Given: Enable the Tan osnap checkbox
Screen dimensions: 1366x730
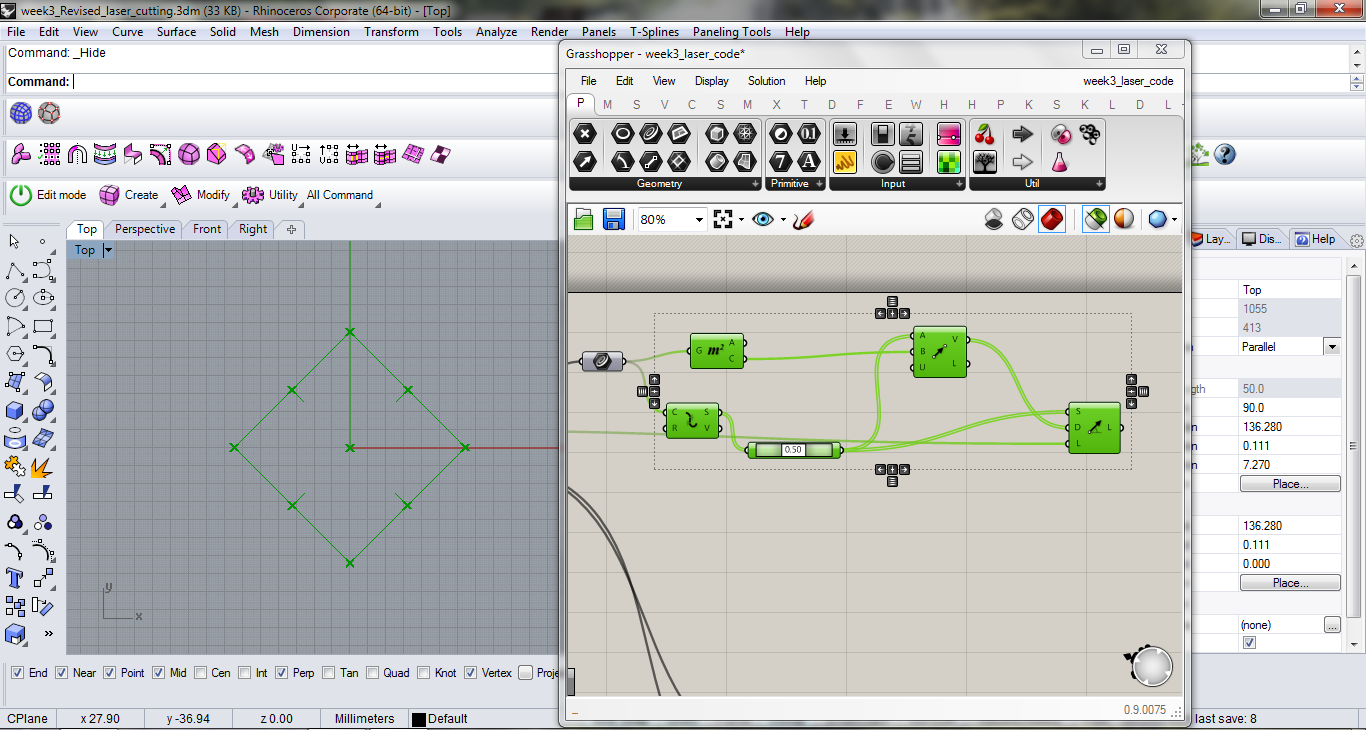Looking at the screenshot, I should coord(328,673).
